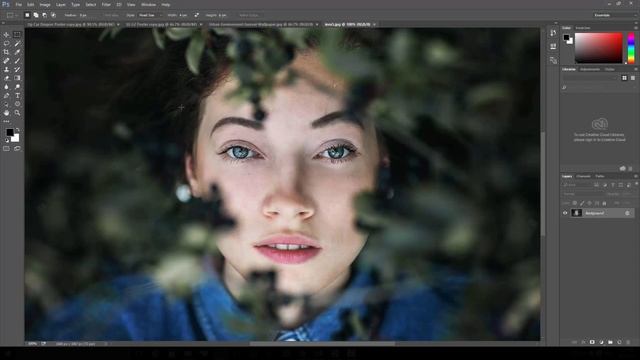Create new group folder button
The image size is (640, 360).
click(610, 342)
